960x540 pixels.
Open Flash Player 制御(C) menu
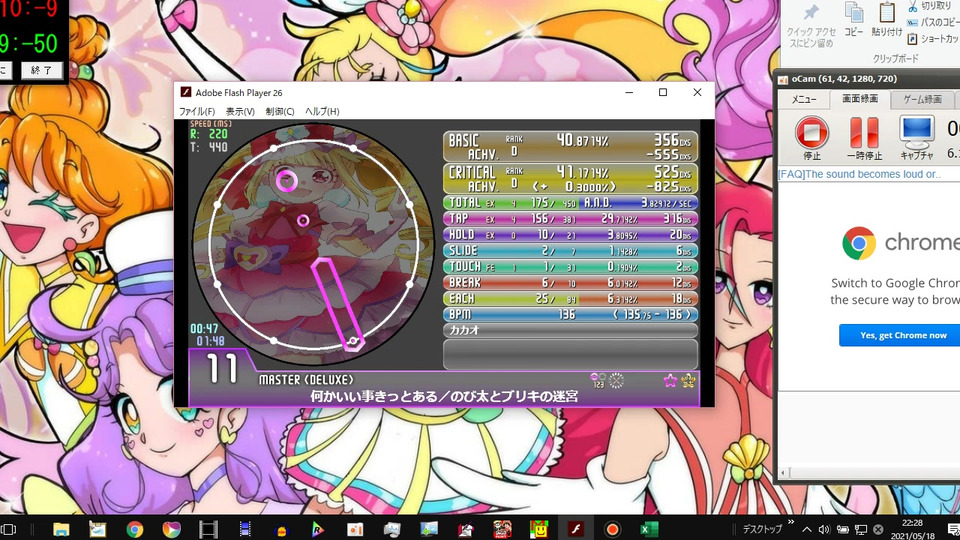tap(280, 111)
